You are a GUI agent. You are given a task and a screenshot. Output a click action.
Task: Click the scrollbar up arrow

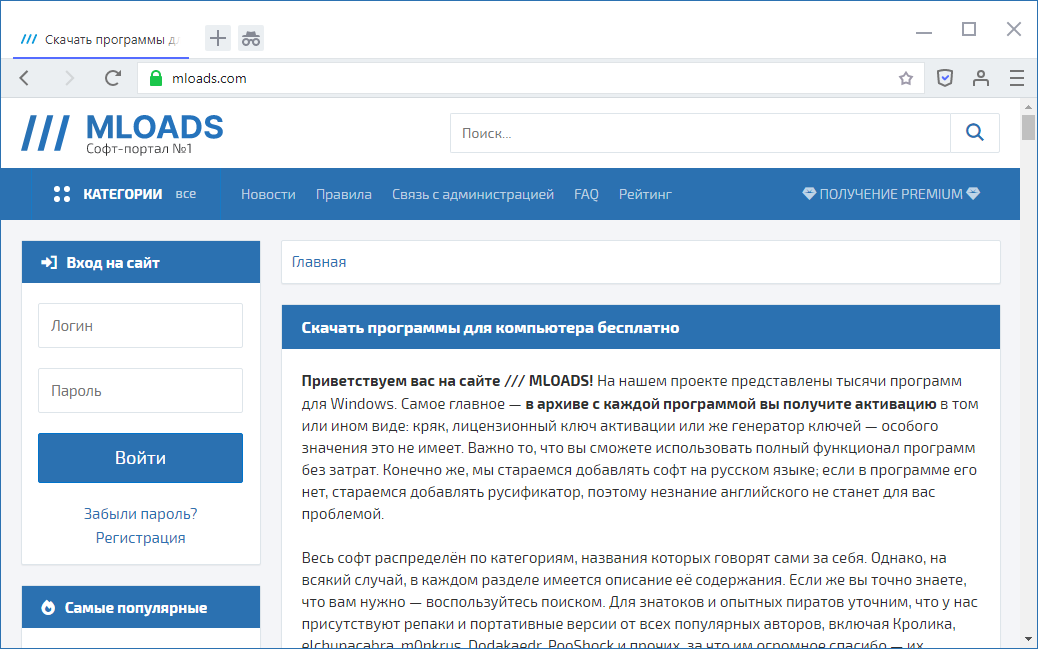(1028, 106)
